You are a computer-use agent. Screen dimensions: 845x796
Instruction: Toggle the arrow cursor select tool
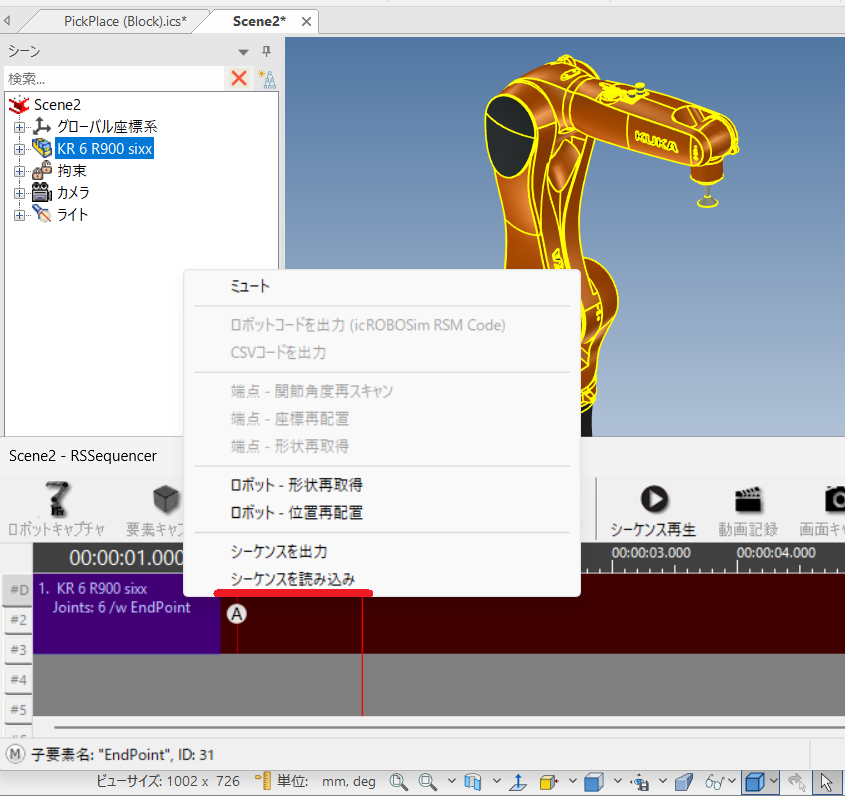[827, 781]
